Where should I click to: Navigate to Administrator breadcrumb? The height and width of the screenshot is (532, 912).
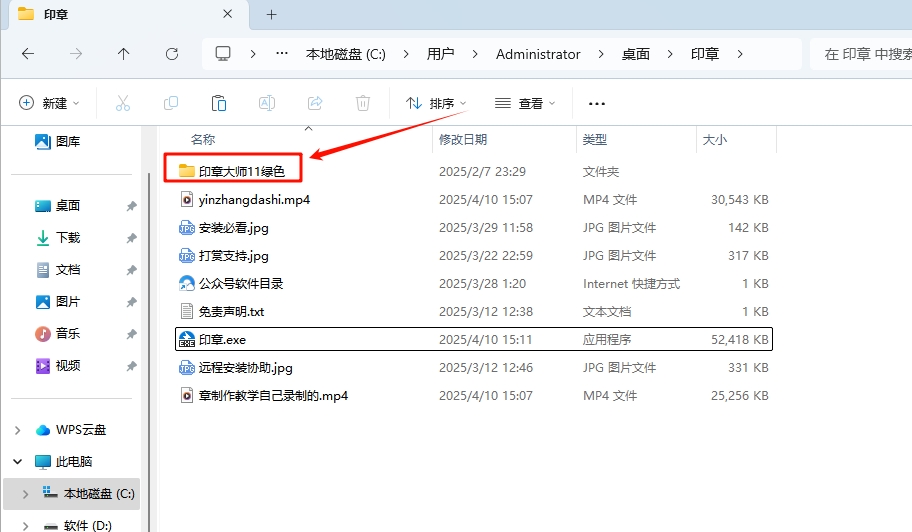[538, 54]
